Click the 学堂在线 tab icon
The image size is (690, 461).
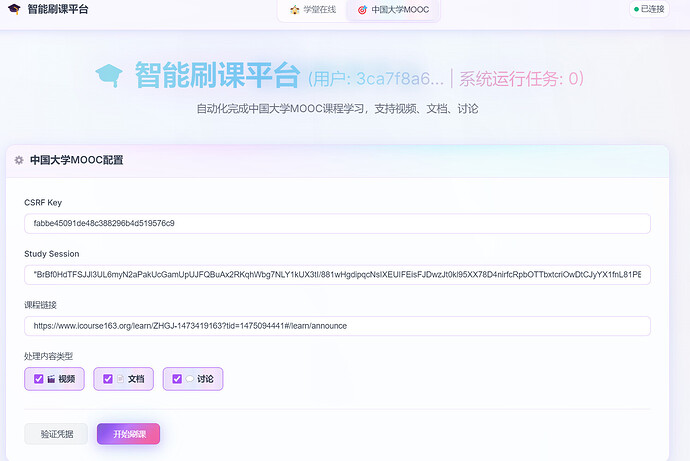pos(295,10)
